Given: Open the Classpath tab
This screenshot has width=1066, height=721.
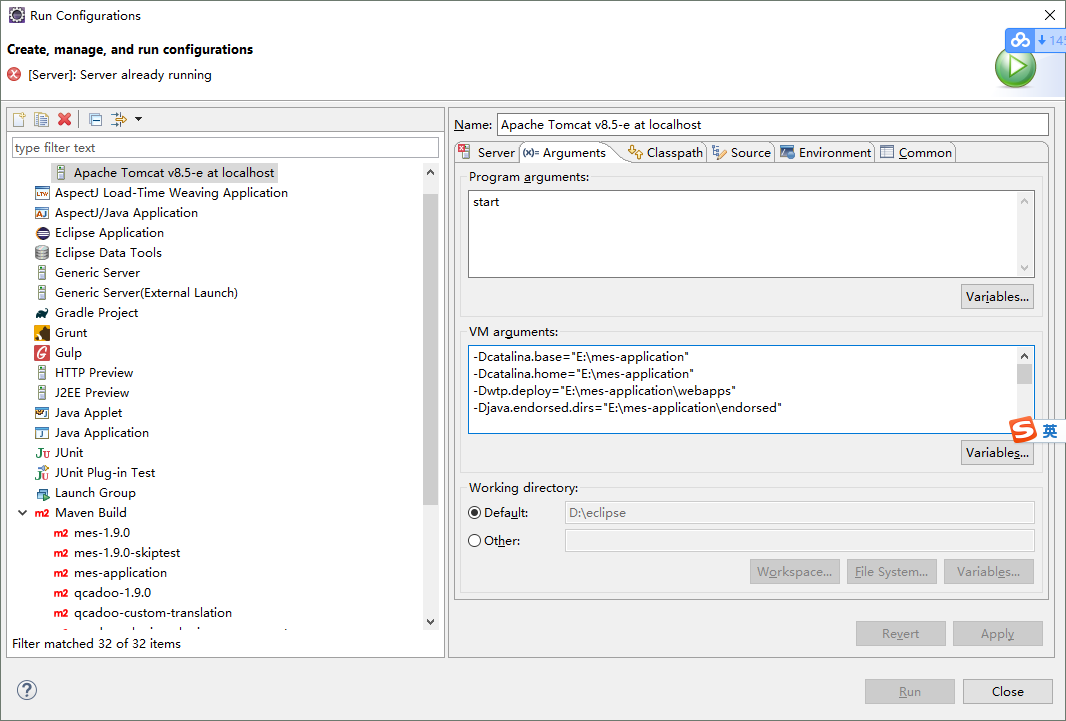Looking at the screenshot, I should point(666,152).
